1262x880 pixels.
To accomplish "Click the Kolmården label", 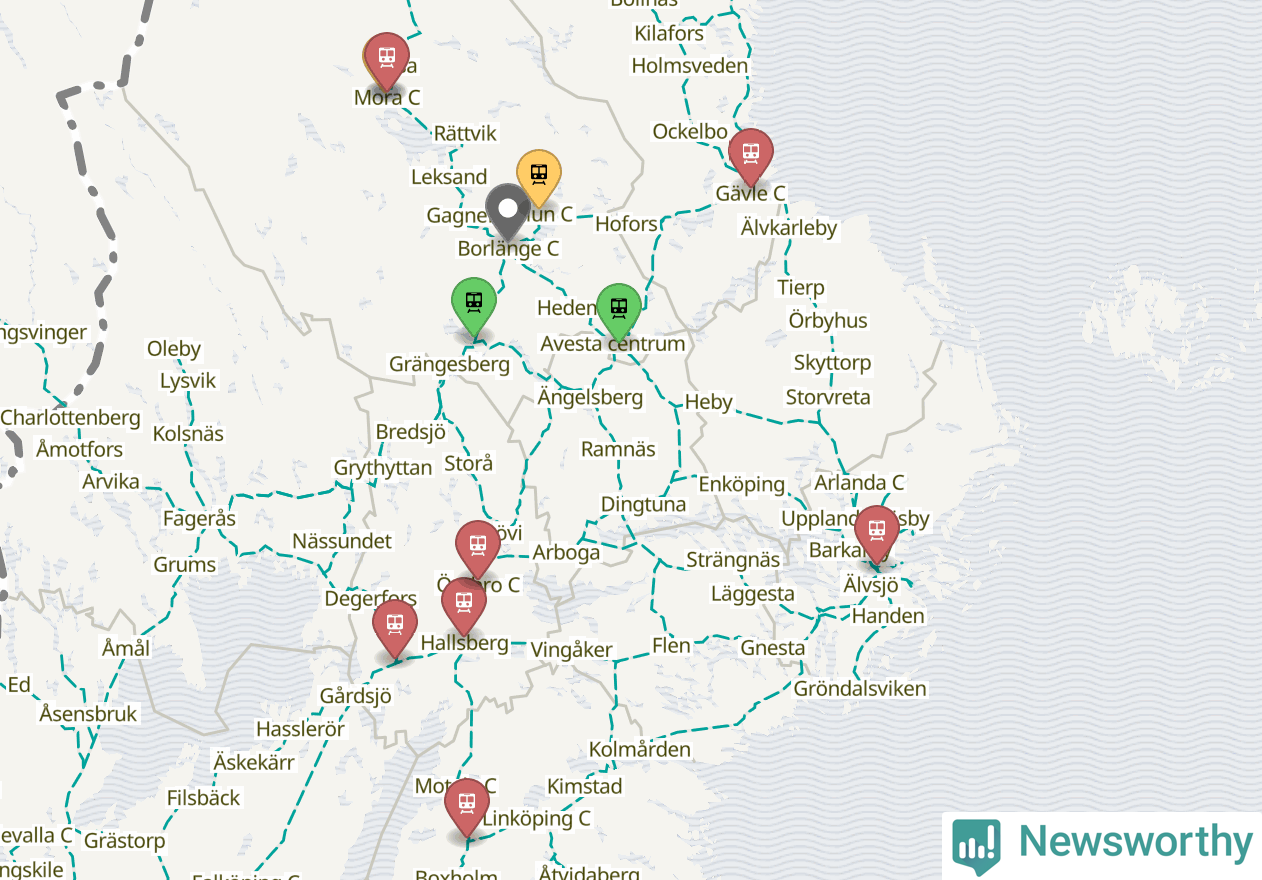I will (640, 750).
